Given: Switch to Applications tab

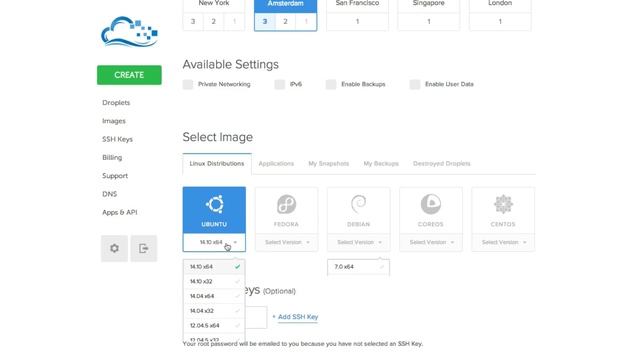Looking at the screenshot, I should (276, 164).
